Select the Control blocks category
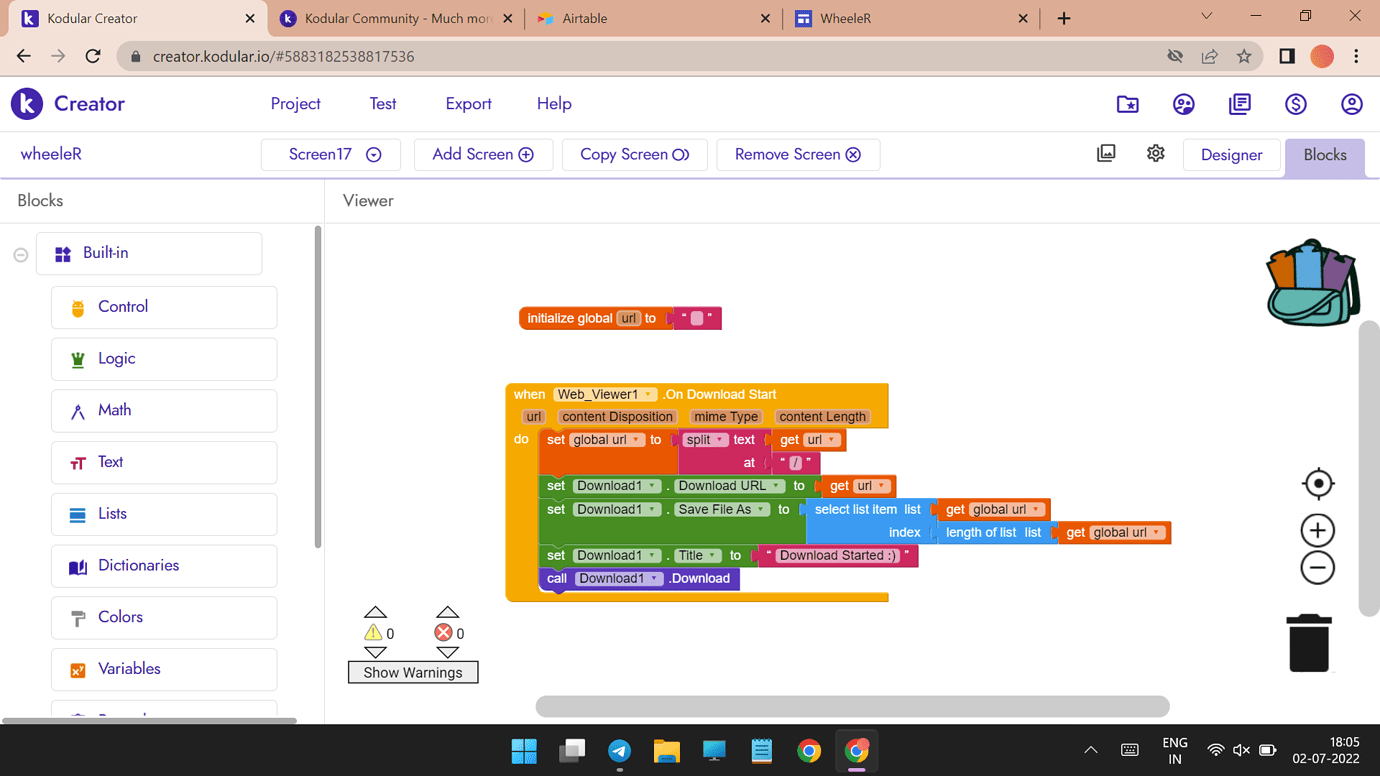The height and width of the screenshot is (776, 1380). 164,308
